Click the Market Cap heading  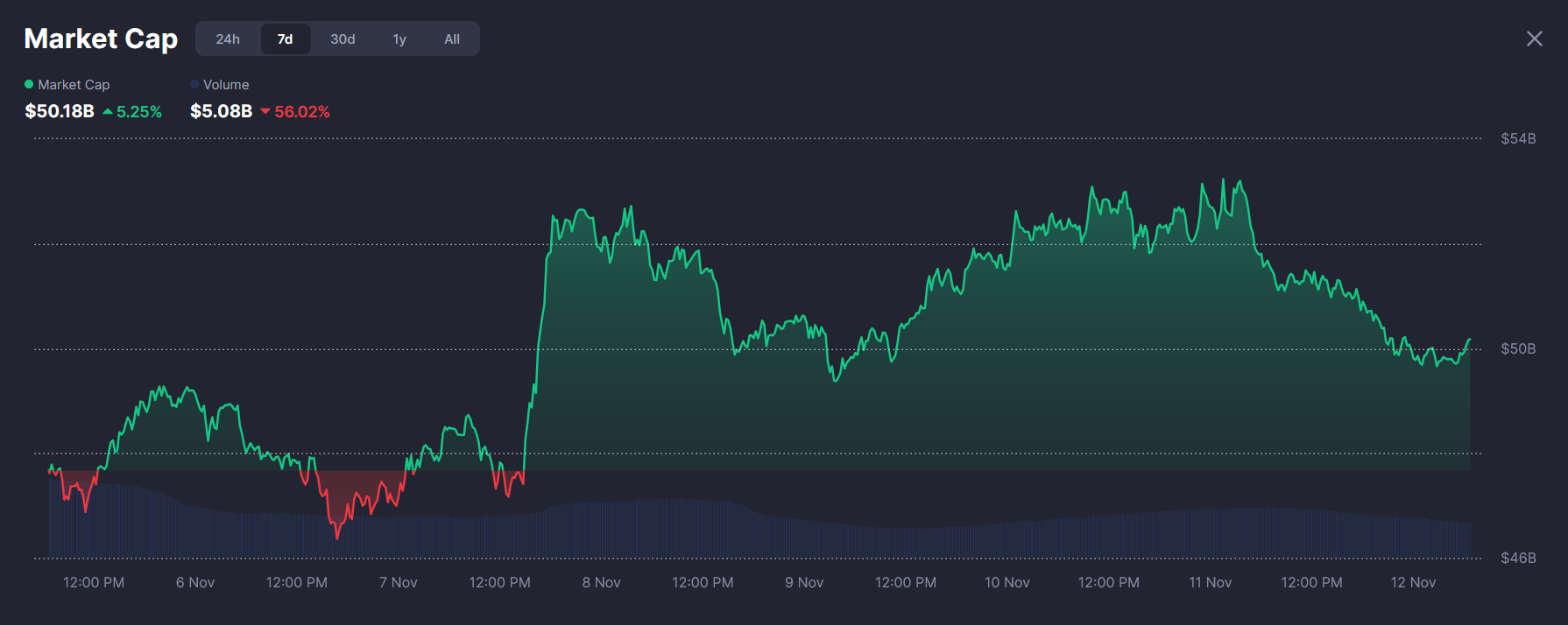(101, 39)
